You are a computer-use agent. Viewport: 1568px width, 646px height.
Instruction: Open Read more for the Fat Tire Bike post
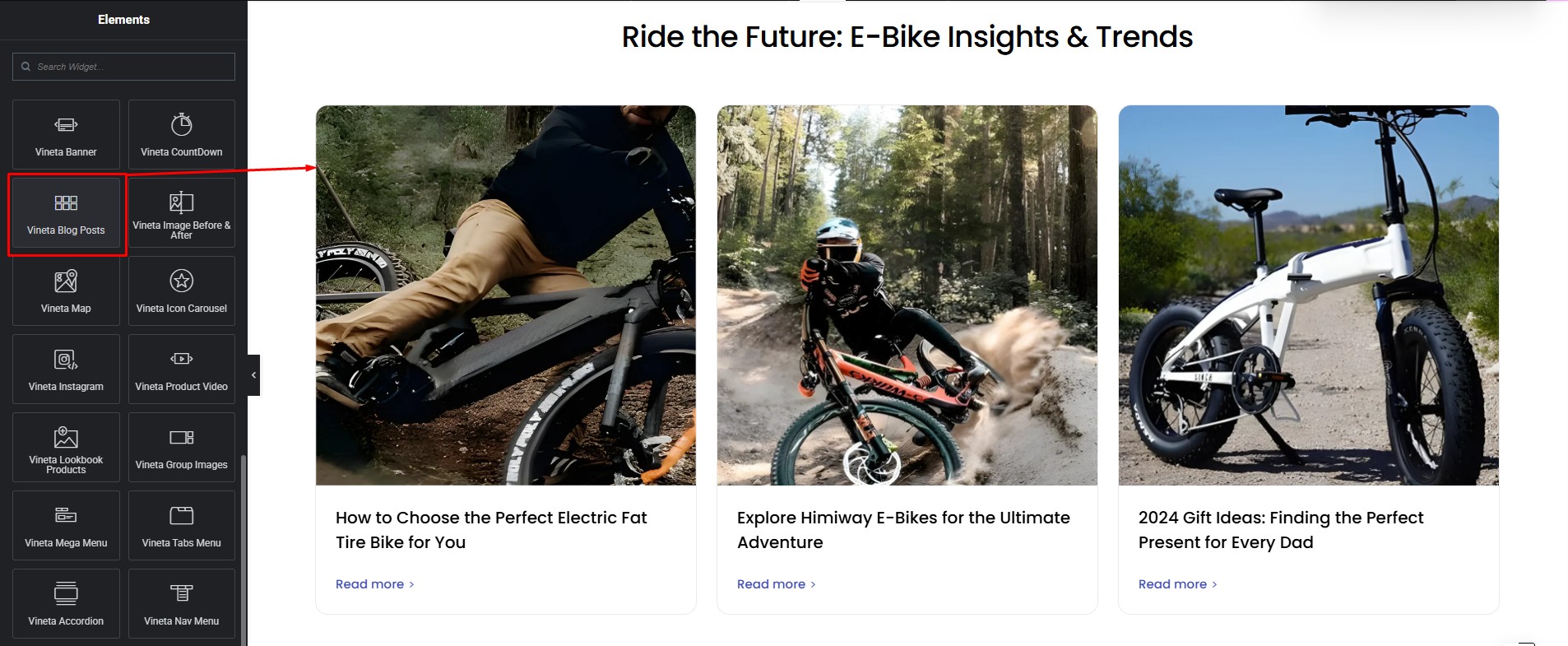[374, 584]
